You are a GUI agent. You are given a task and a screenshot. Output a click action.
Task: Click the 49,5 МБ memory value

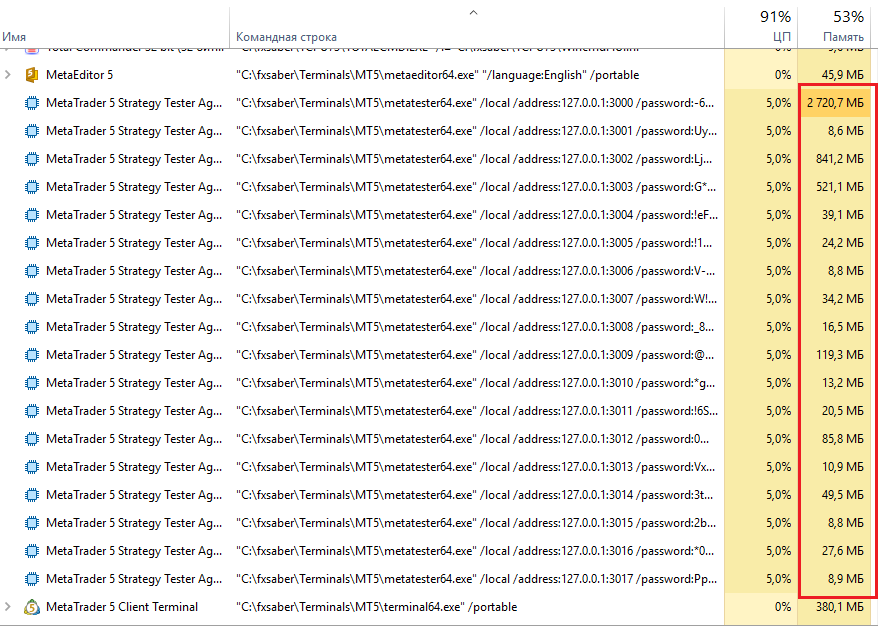point(843,495)
